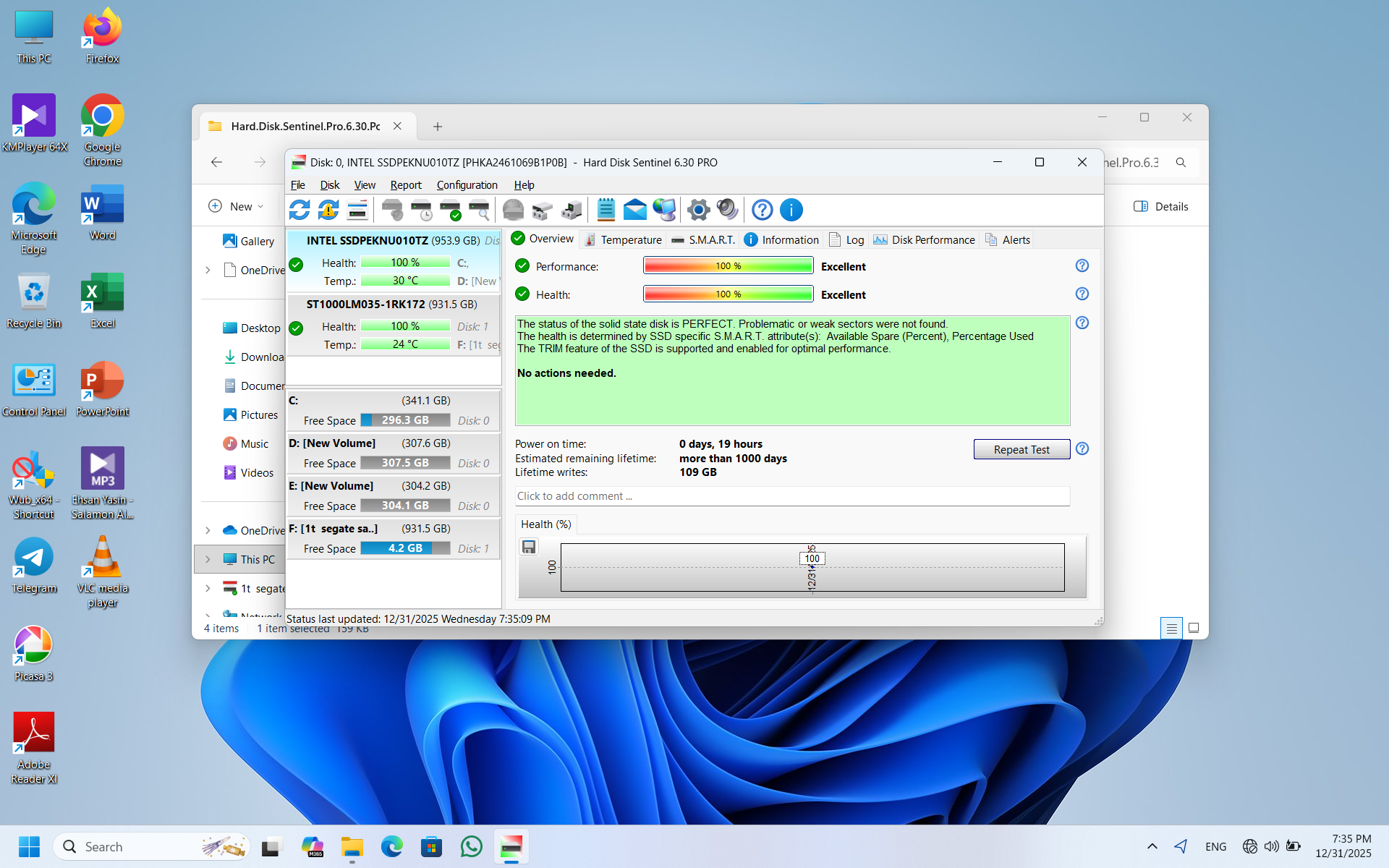This screenshot has width=1389, height=868.
Task: Click help icon next to Performance bar
Action: (1082, 265)
